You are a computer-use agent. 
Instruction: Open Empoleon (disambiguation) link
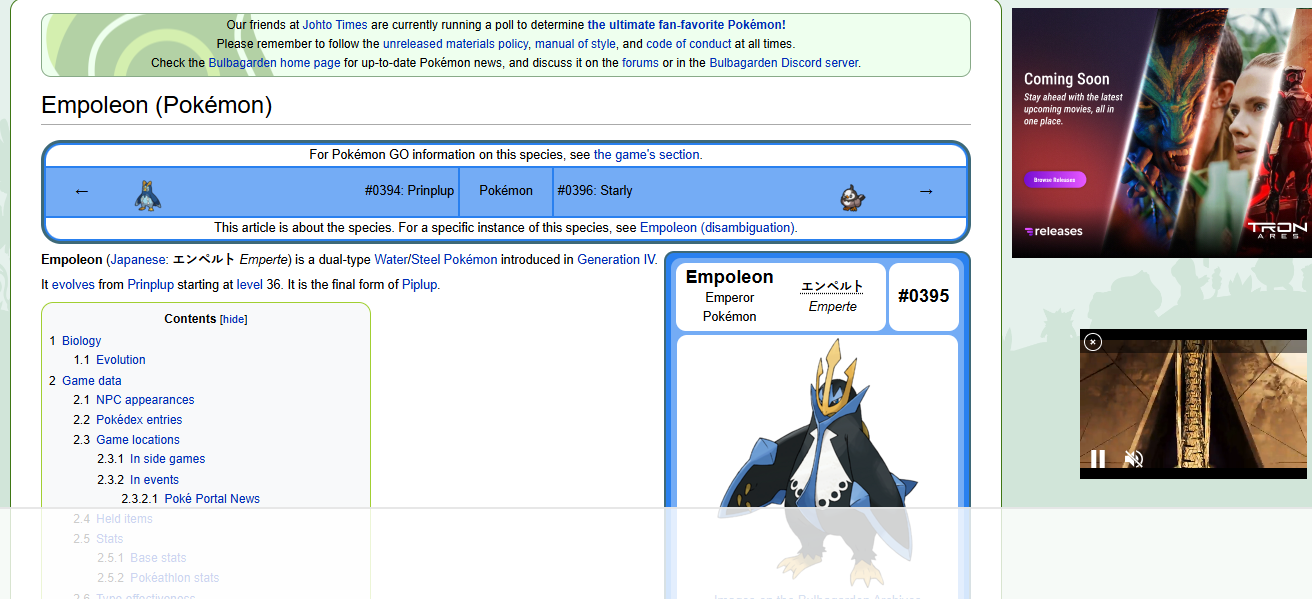717,228
